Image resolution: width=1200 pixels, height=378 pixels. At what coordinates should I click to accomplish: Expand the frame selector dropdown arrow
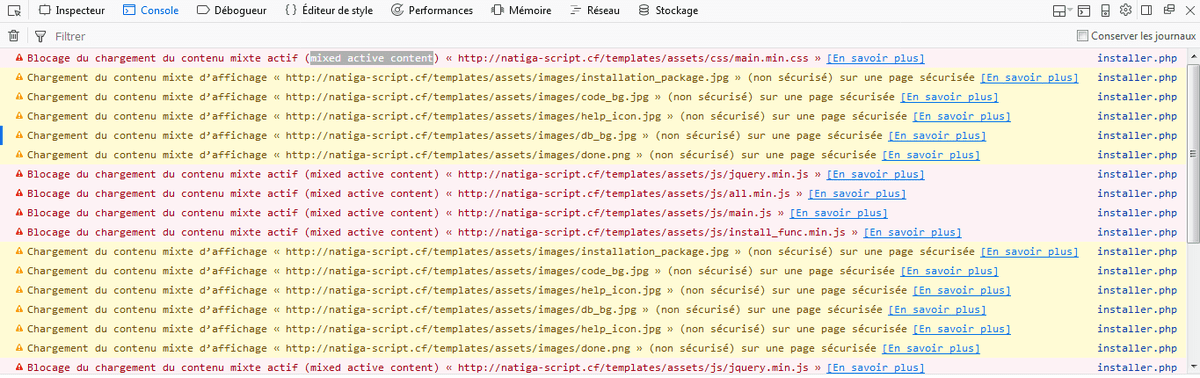tap(1071, 10)
